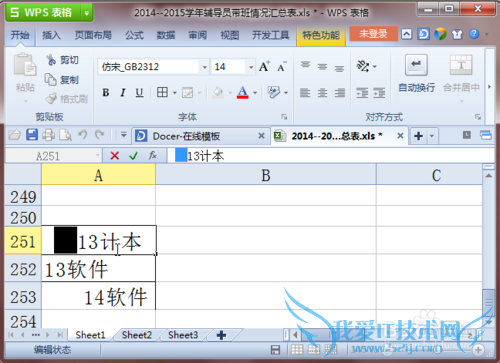Switch to the 插入 tab
The height and width of the screenshot is (363, 500).
click(x=51, y=35)
